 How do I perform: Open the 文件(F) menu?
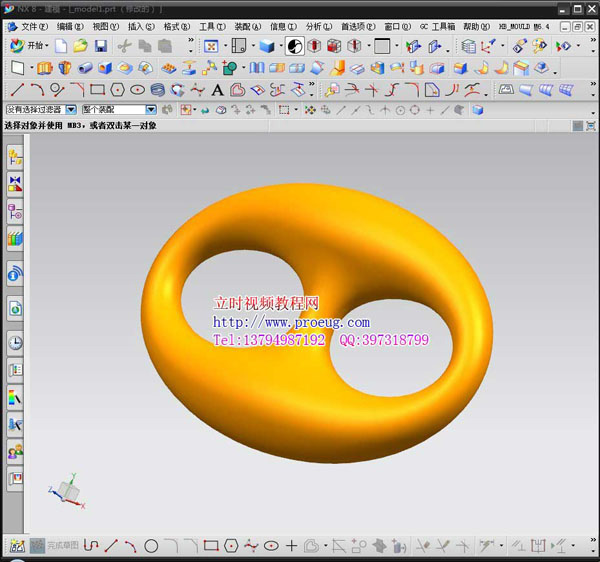(x=34, y=26)
